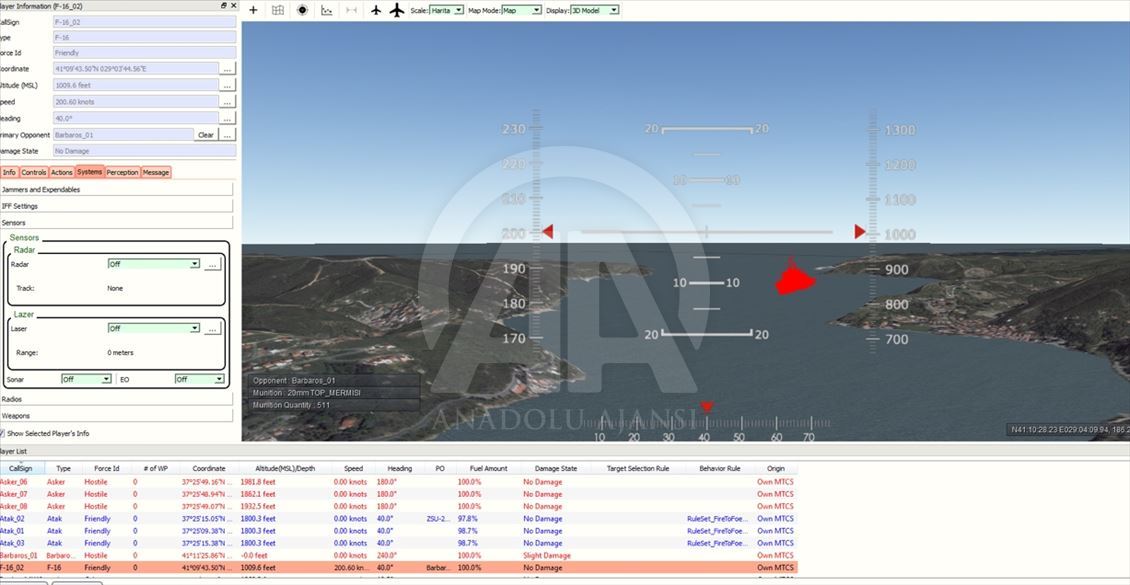Click Slight Damage cell of Barbaros_01
This screenshot has width=1130, height=585.
pos(547,555)
